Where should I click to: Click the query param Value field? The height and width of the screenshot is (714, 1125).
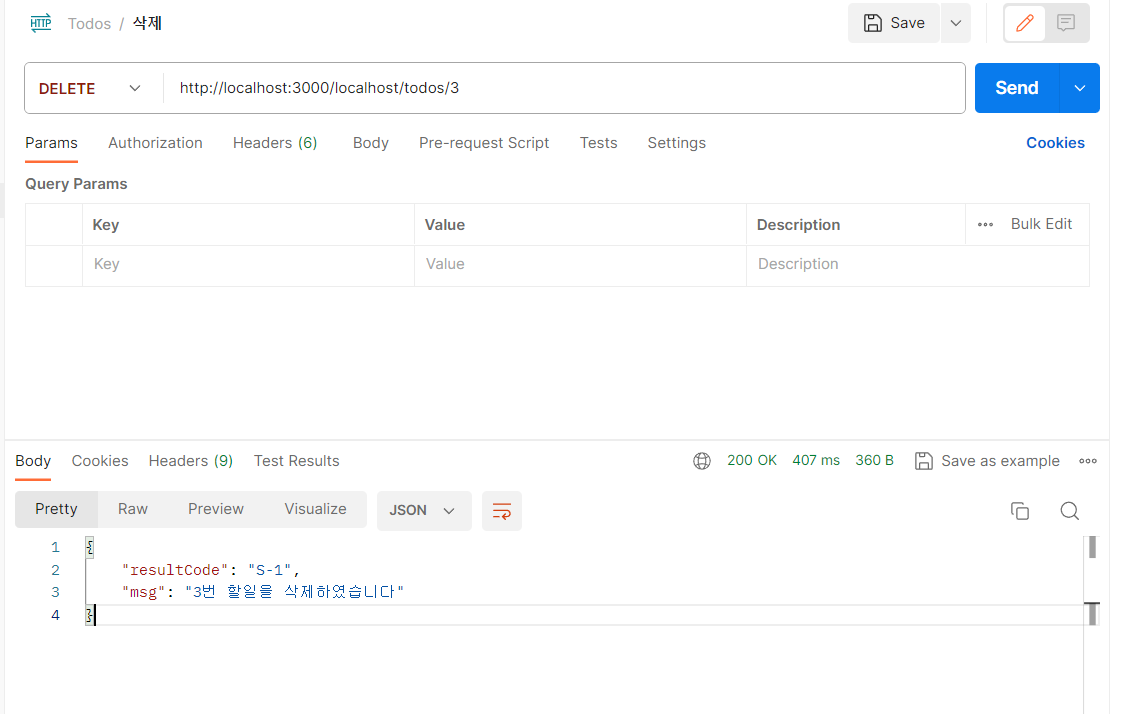coord(580,264)
